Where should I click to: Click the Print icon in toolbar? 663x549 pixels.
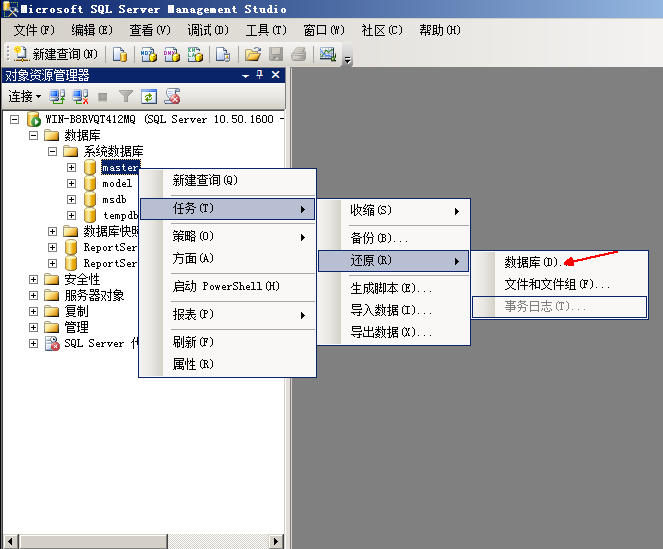[299, 54]
